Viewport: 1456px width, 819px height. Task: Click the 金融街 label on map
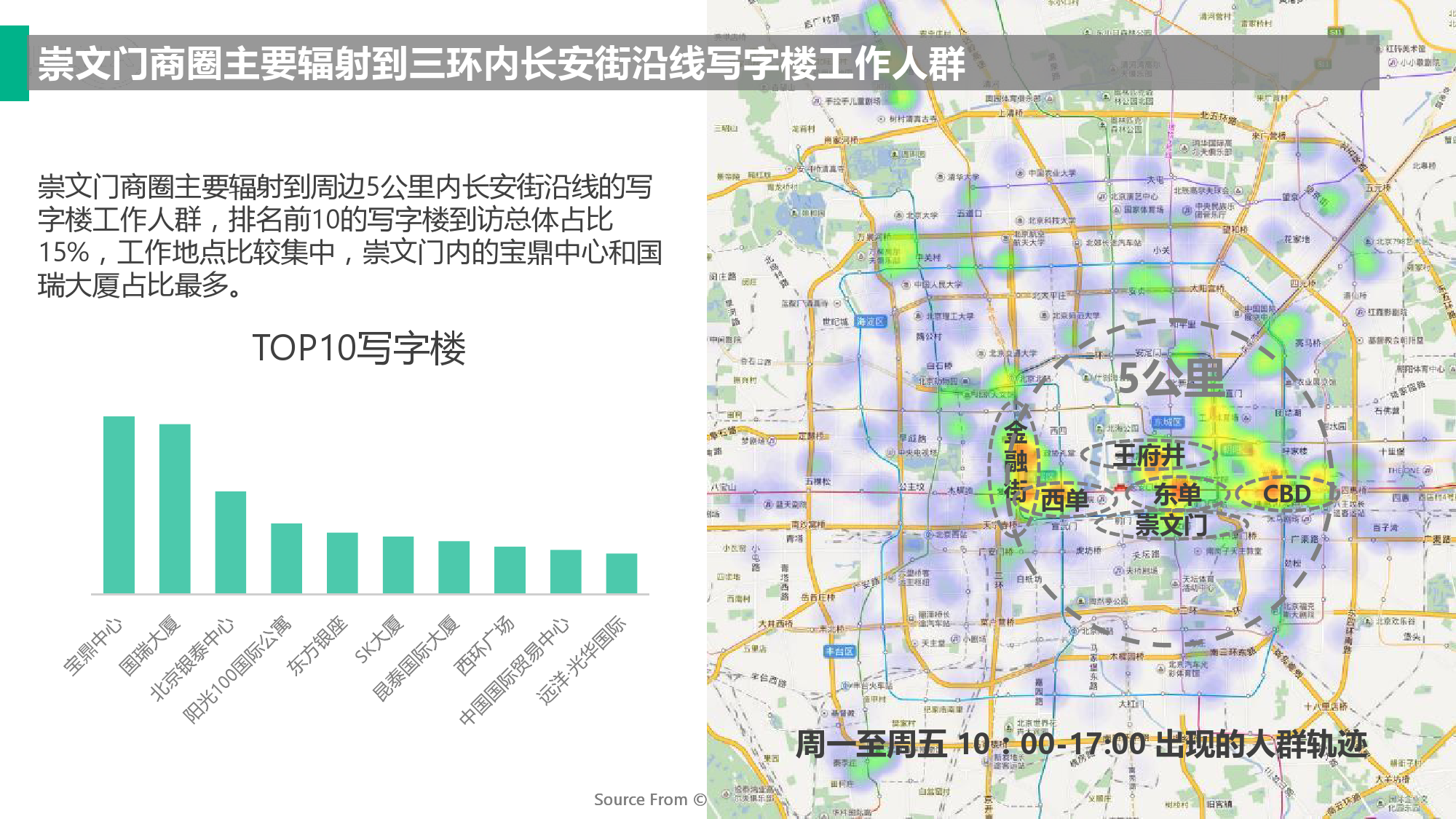click(x=1016, y=461)
